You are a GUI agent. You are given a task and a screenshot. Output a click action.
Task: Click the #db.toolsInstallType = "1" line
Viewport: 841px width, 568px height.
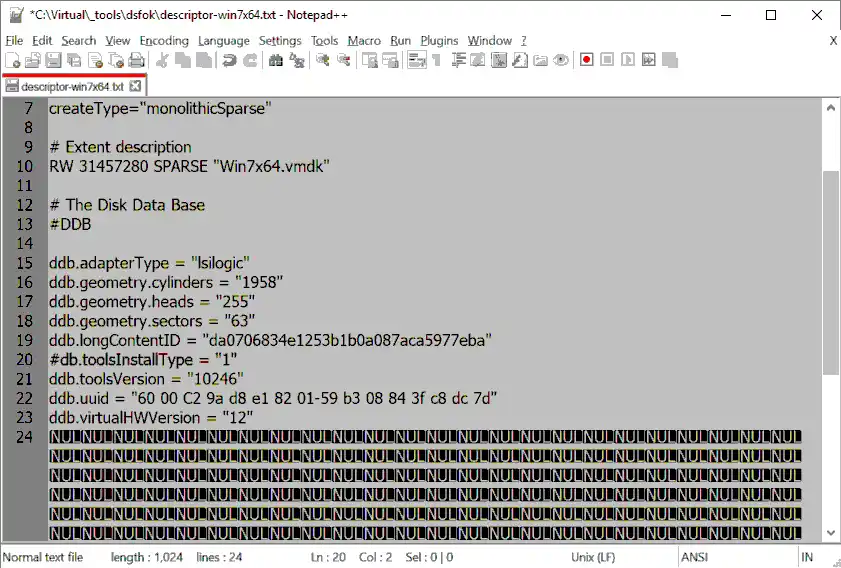click(143, 359)
